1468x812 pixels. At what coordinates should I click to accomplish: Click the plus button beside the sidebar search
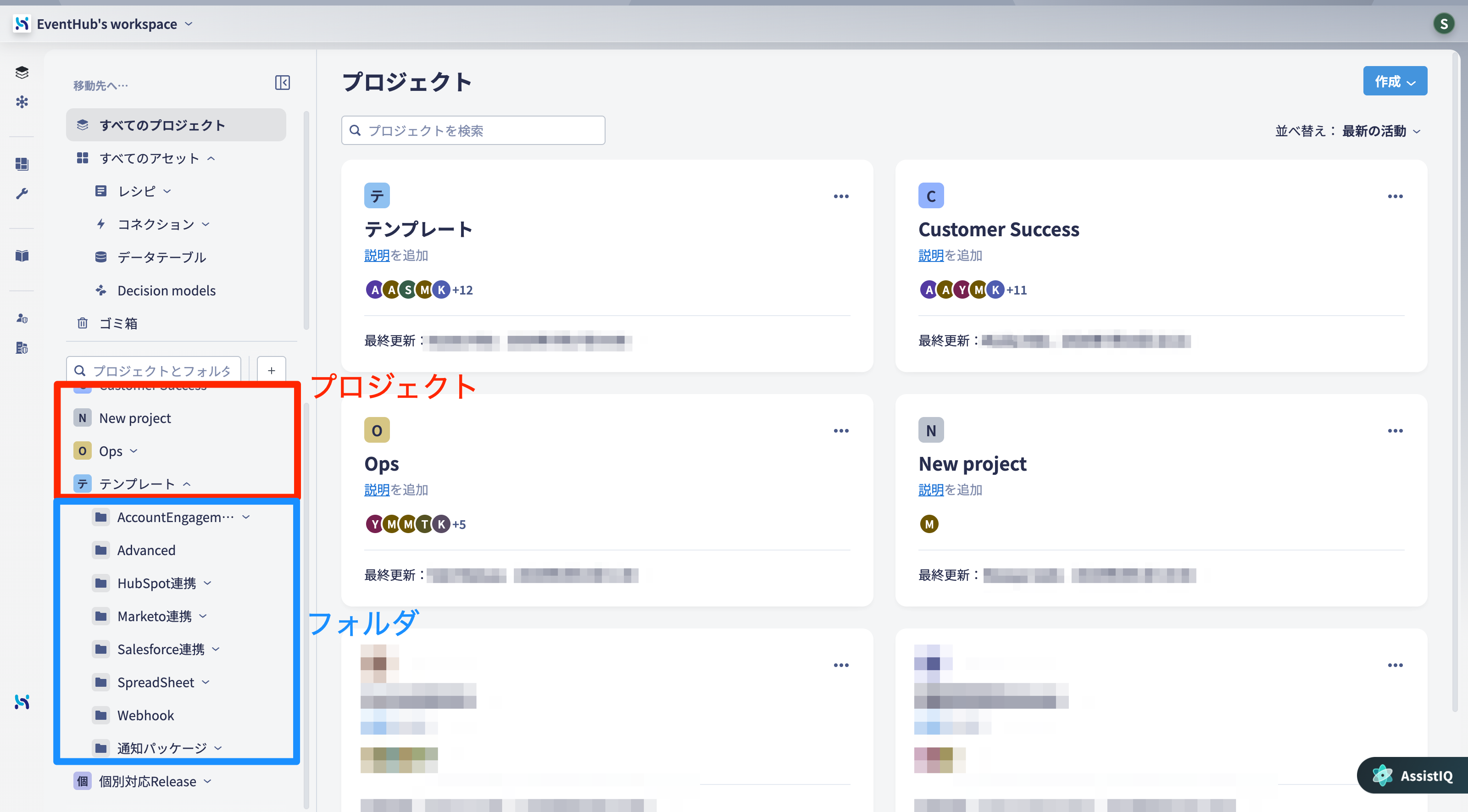pyautogui.click(x=271, y=370)
